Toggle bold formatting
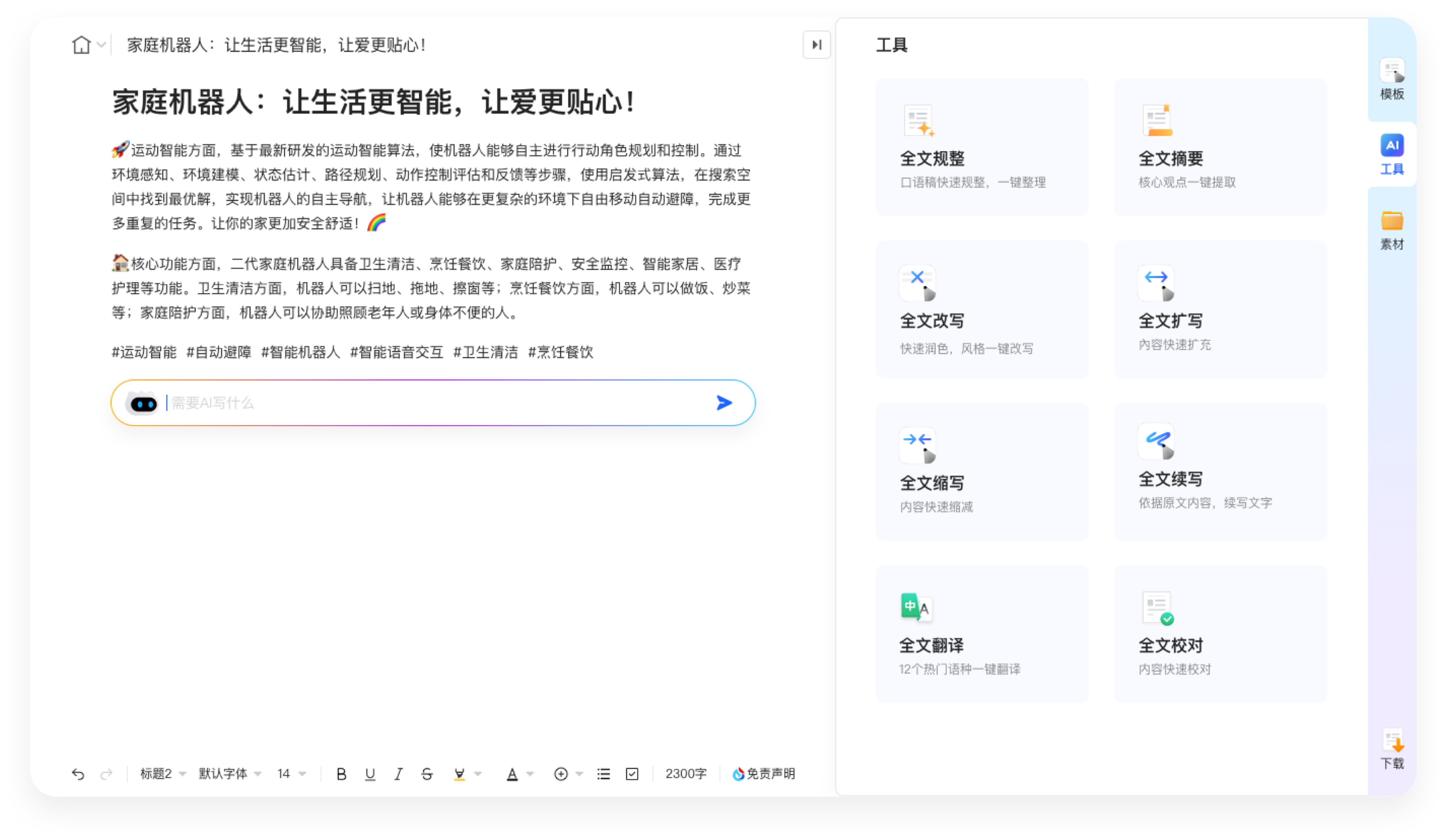 pyautogui.click(x=342, y=774)
